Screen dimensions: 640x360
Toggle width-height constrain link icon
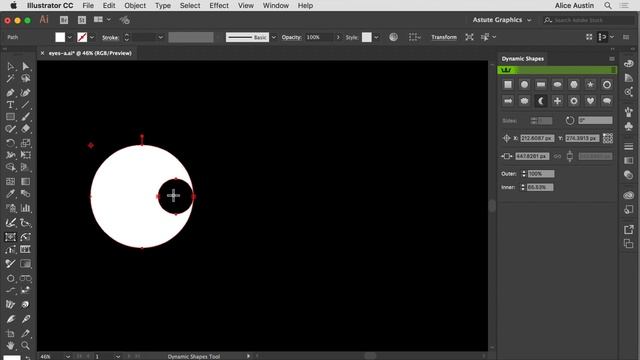point(557,156)
